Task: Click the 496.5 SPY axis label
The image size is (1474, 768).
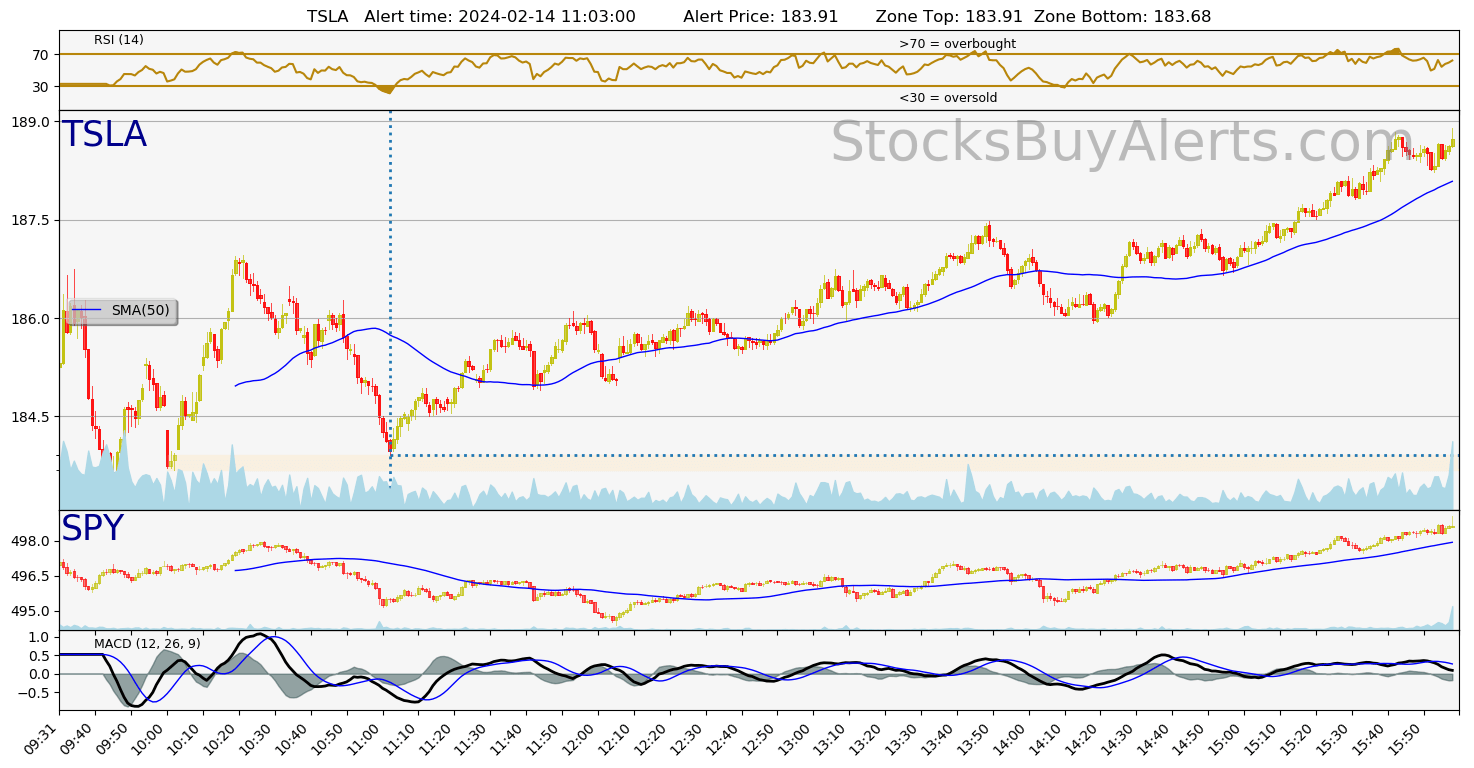Action: point(32,576)
